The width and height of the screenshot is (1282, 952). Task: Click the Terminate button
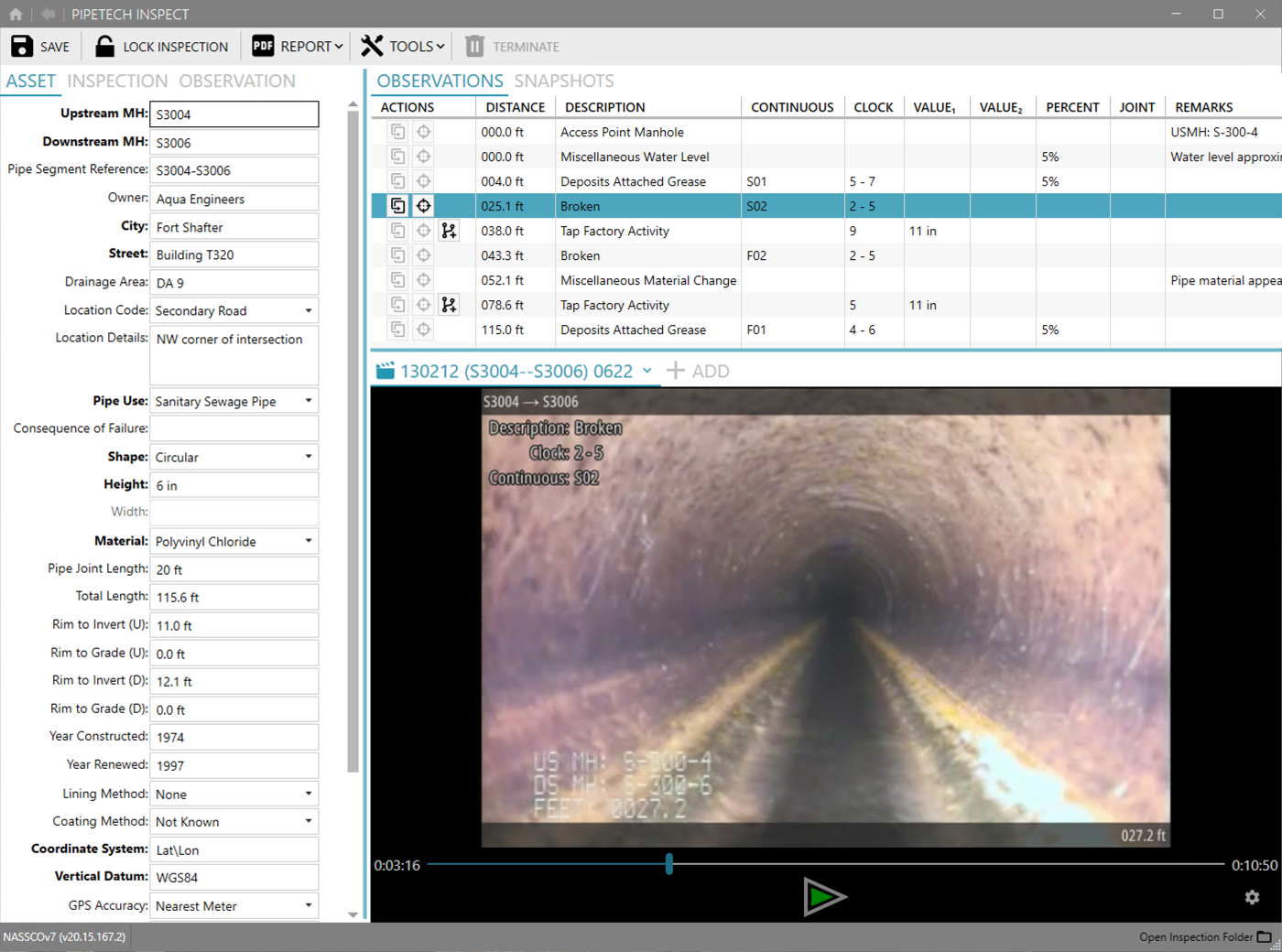[513, 47]
